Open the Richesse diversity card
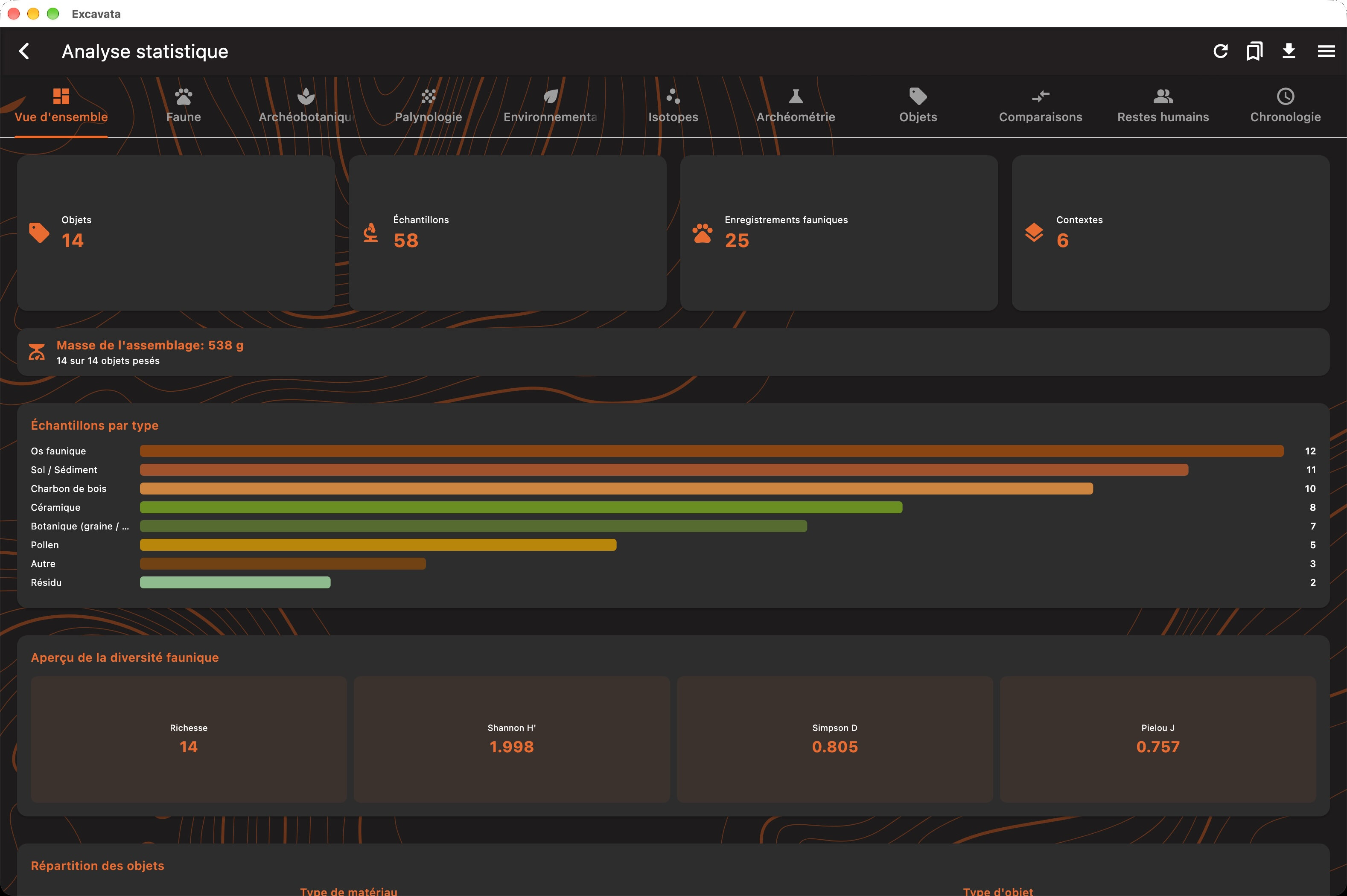 pyautogui.click(x=189, y=739)
